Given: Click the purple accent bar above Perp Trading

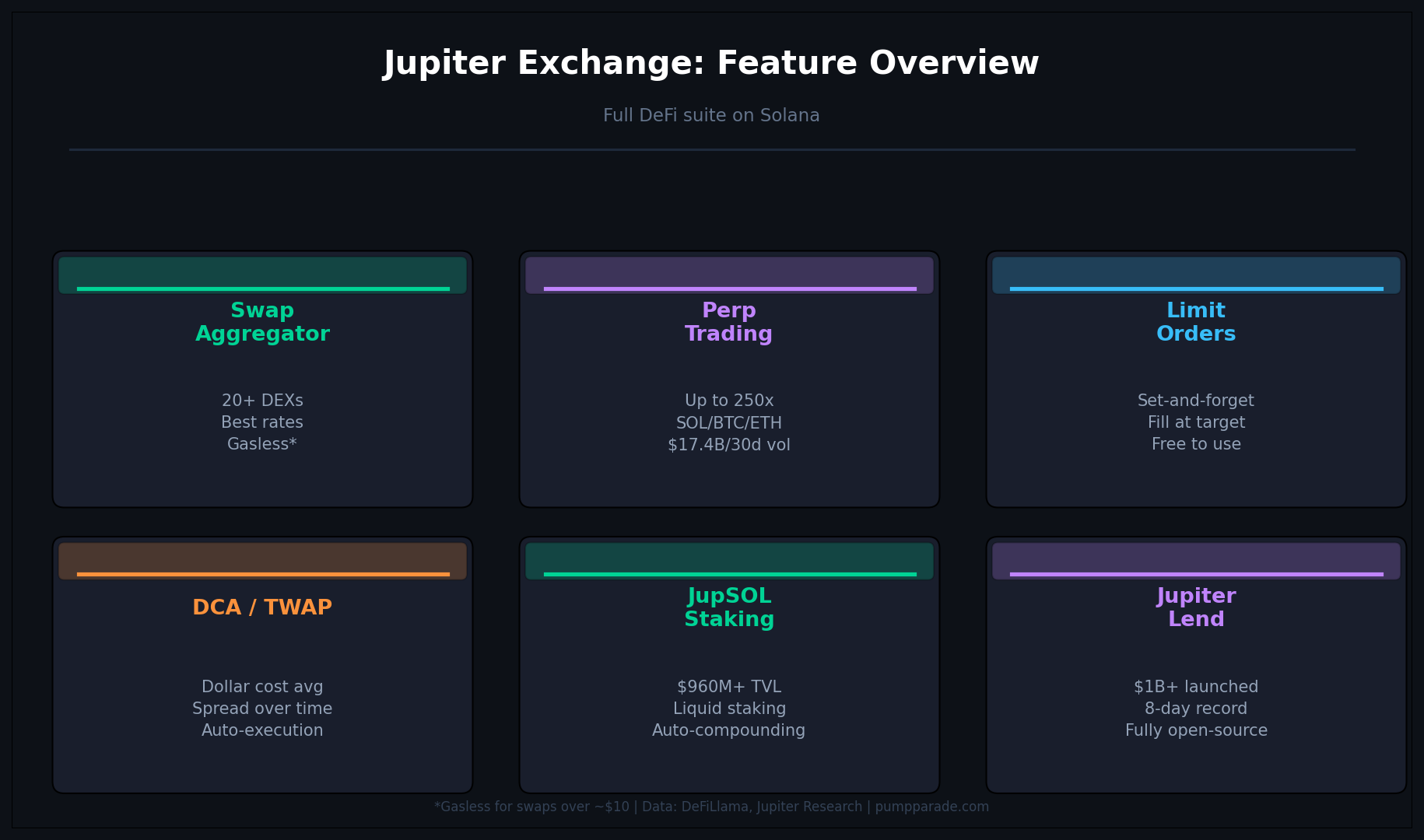Looking at the screenshot, I should click(729, 275).
